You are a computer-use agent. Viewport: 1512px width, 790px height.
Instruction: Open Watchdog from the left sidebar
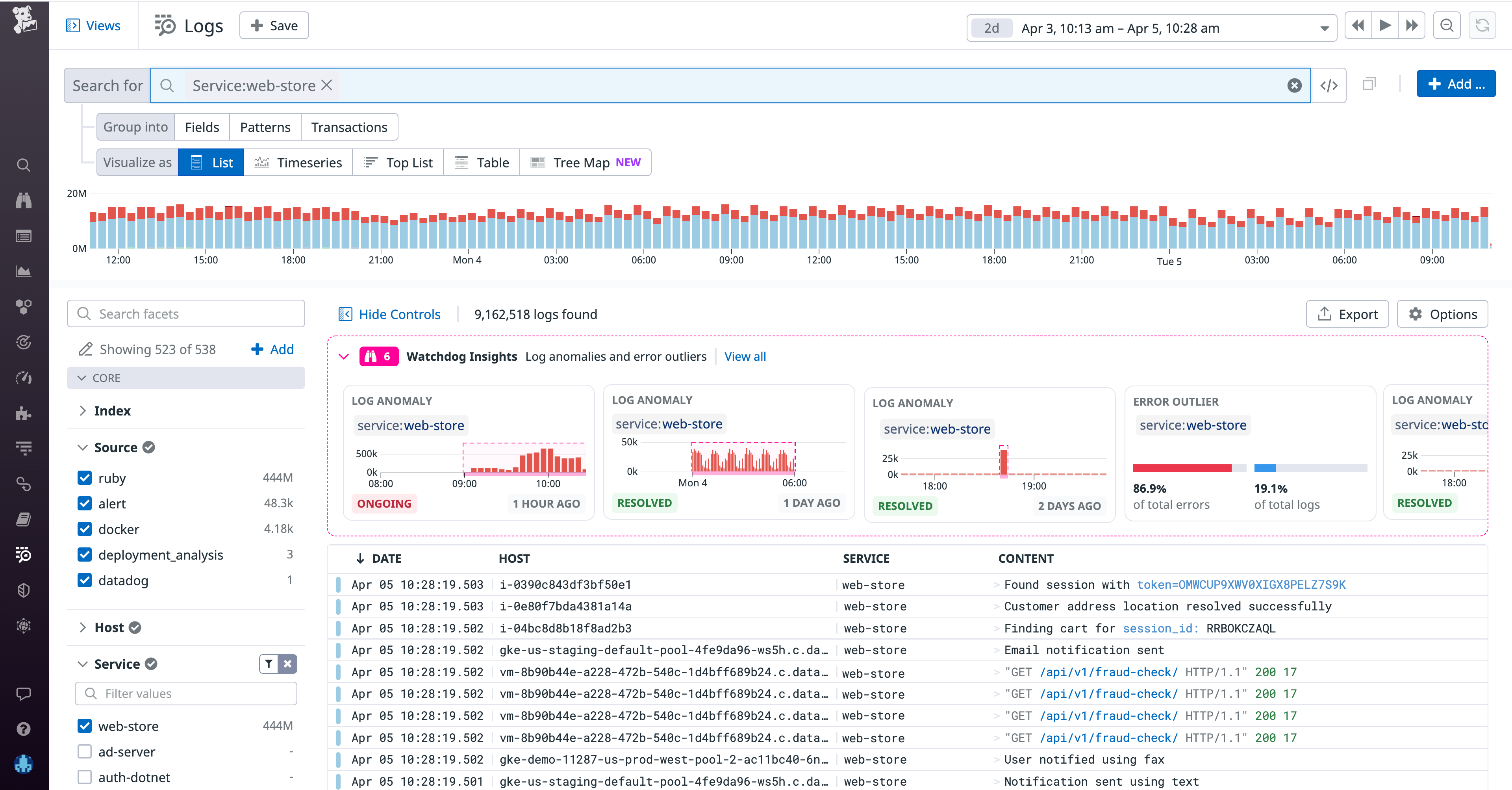[24, 200]
